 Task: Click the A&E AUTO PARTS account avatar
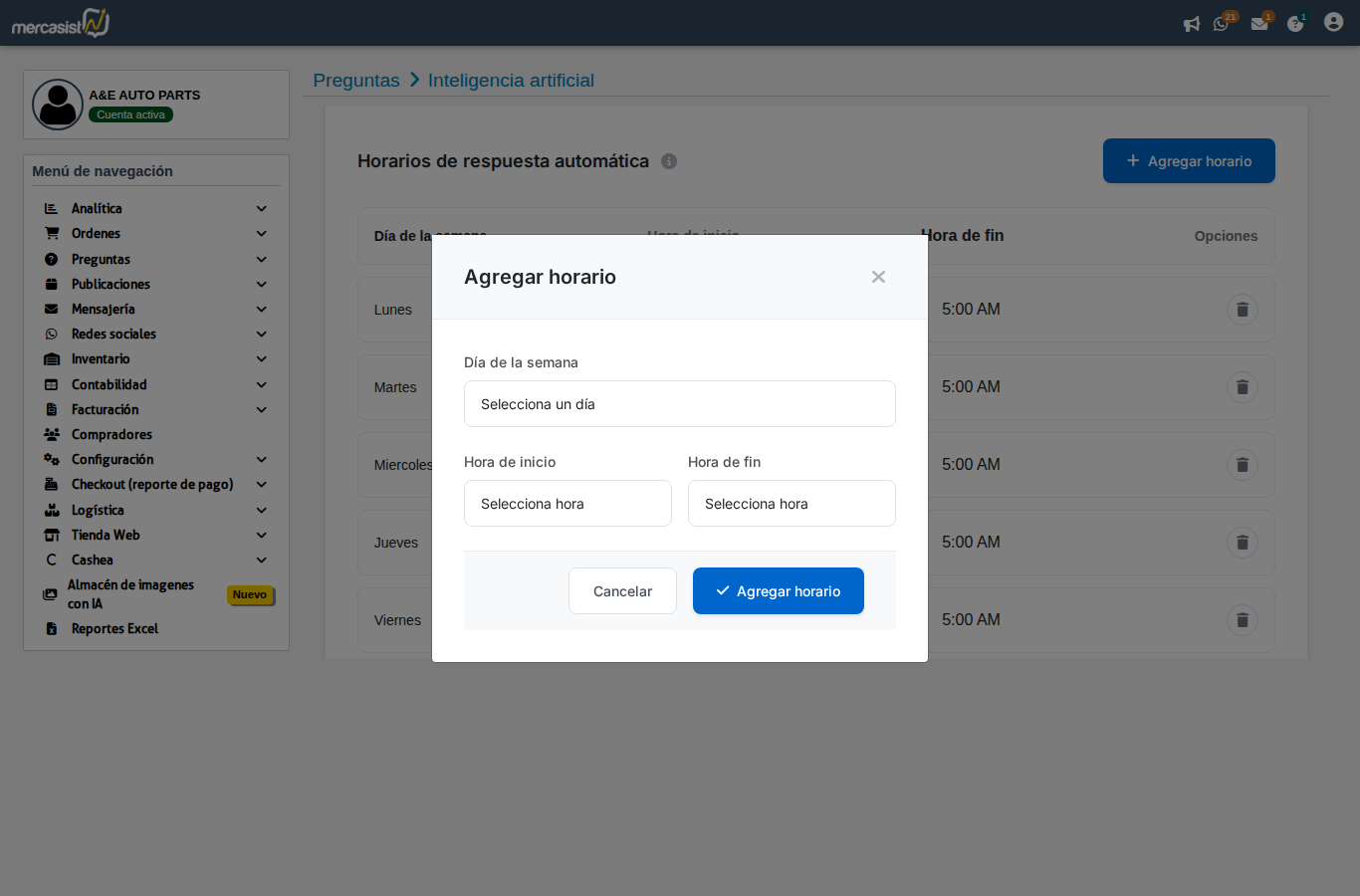[58, 105]
